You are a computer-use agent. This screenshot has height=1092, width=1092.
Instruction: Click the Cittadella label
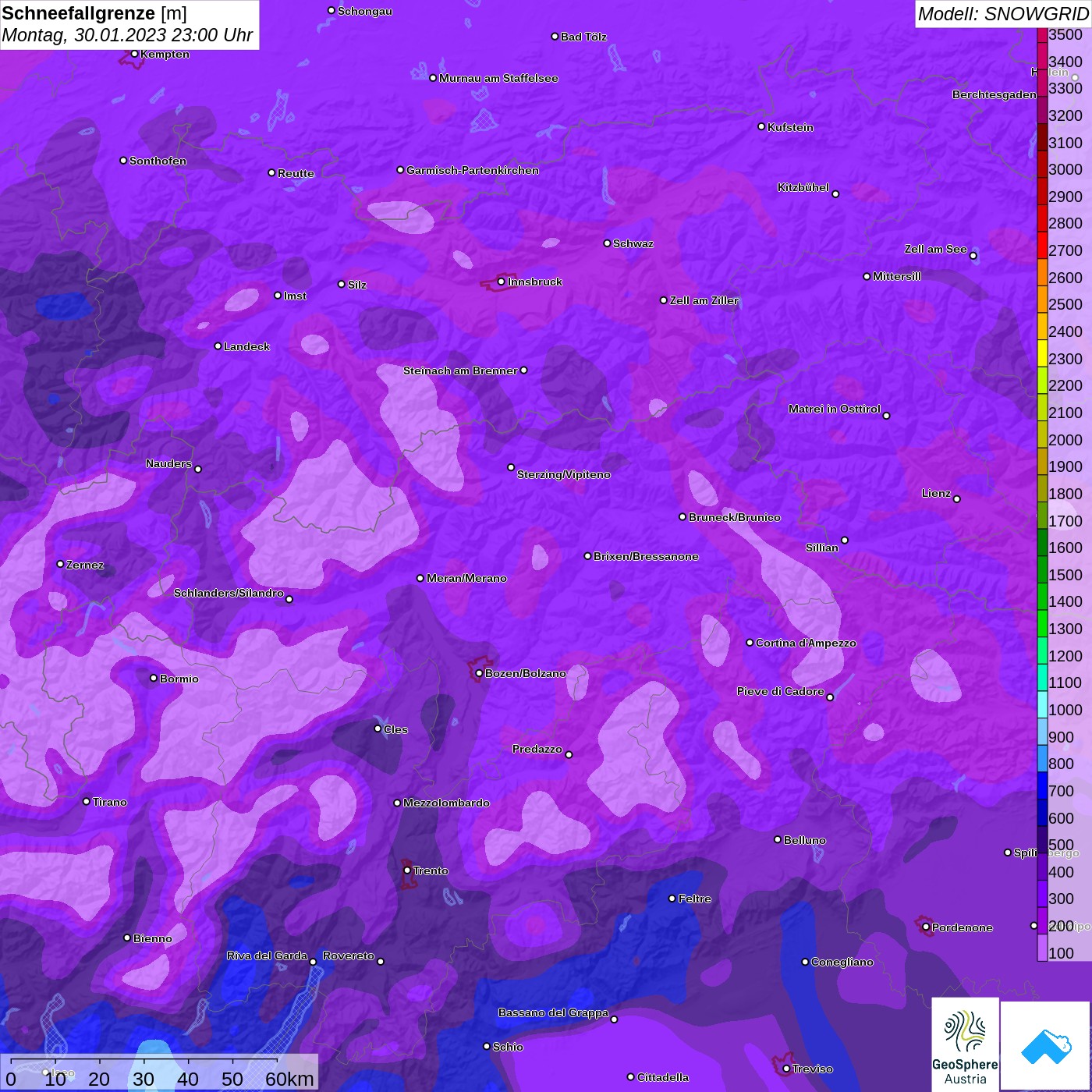pos(663,1077)
